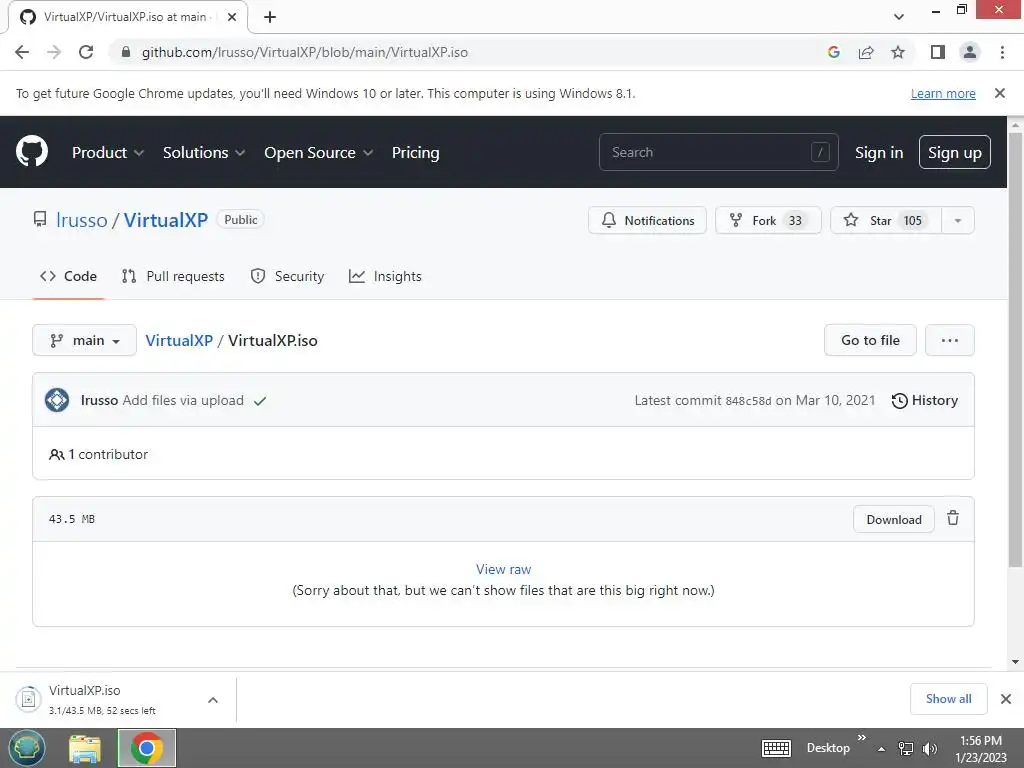The width and height of the screenshot is (1024, 768).
Task: Switch to the Pull requests tab
Action: pyautogui.click(x=173, y=276)
